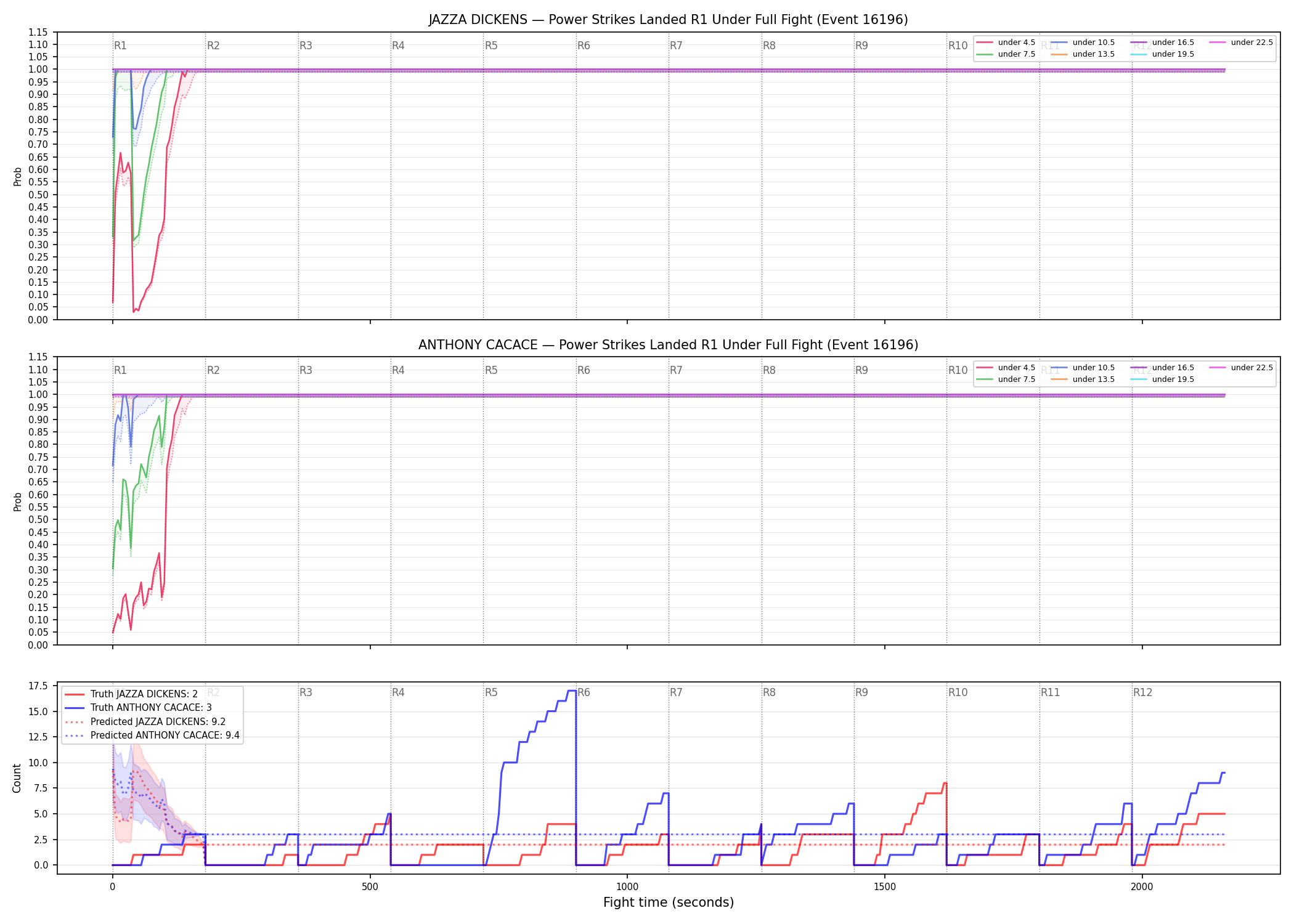Select 'Predicted ANTHONY CACACE: 9.4' legend item
This screenshot has height=924, width=1294.
pos(152,736)
